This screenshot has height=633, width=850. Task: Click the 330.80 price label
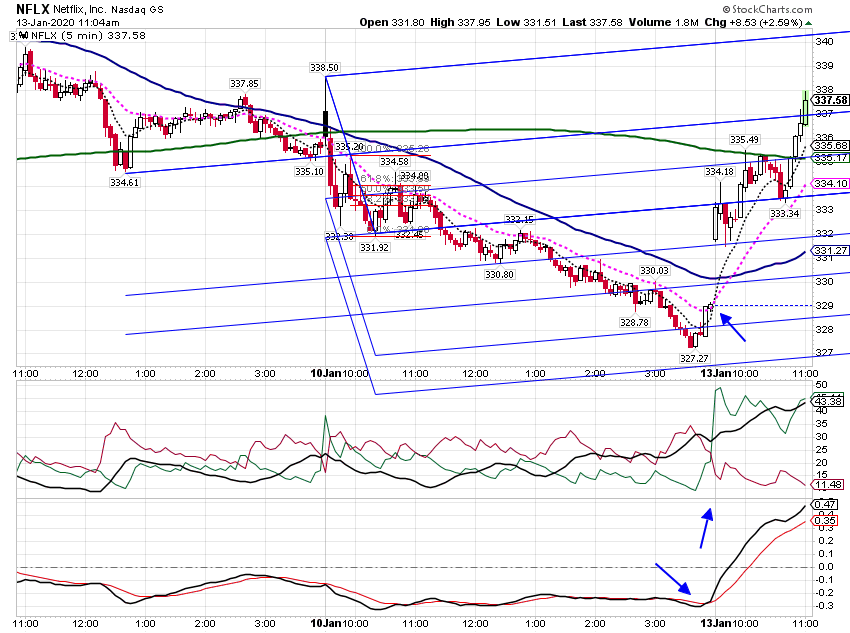tap(499, 275)
